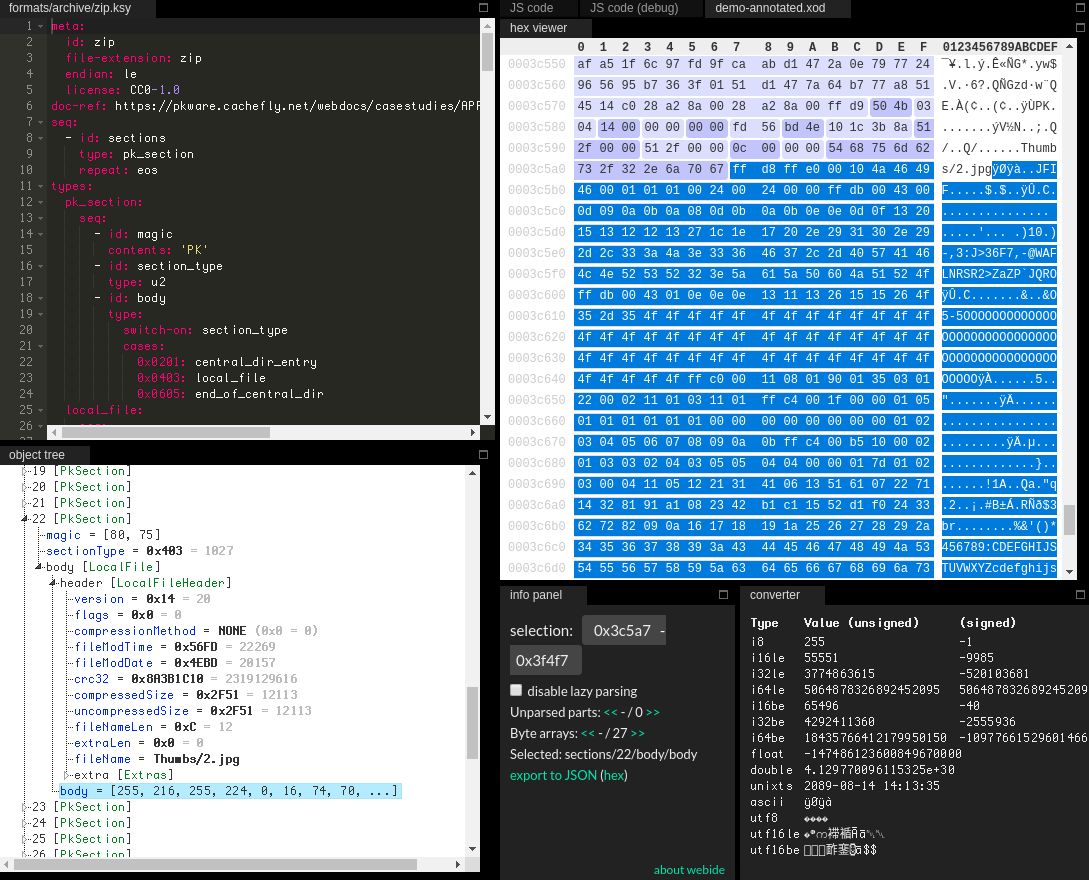Click hex row address 0003c5a0
This screenshot has width=1089, height=880.
tap(537, 169)
